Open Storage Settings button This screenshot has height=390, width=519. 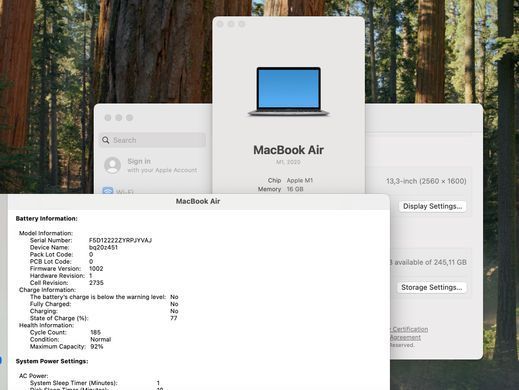click(x=431, y=287)
